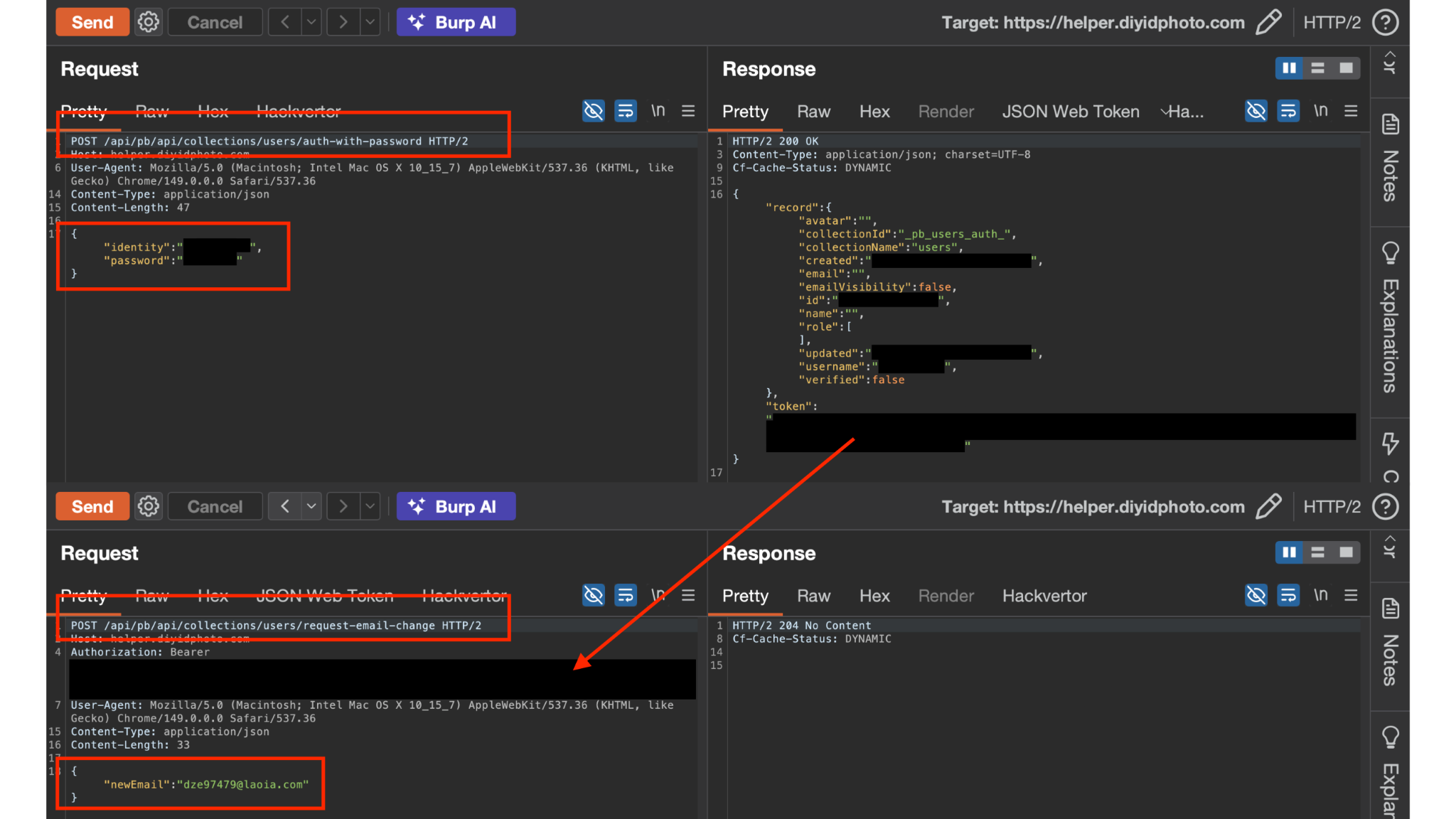The image size is (1456, 819).
Task: Expand back-history dropdown arrow for request-email-change request
Action: click(x=311, y=506)
